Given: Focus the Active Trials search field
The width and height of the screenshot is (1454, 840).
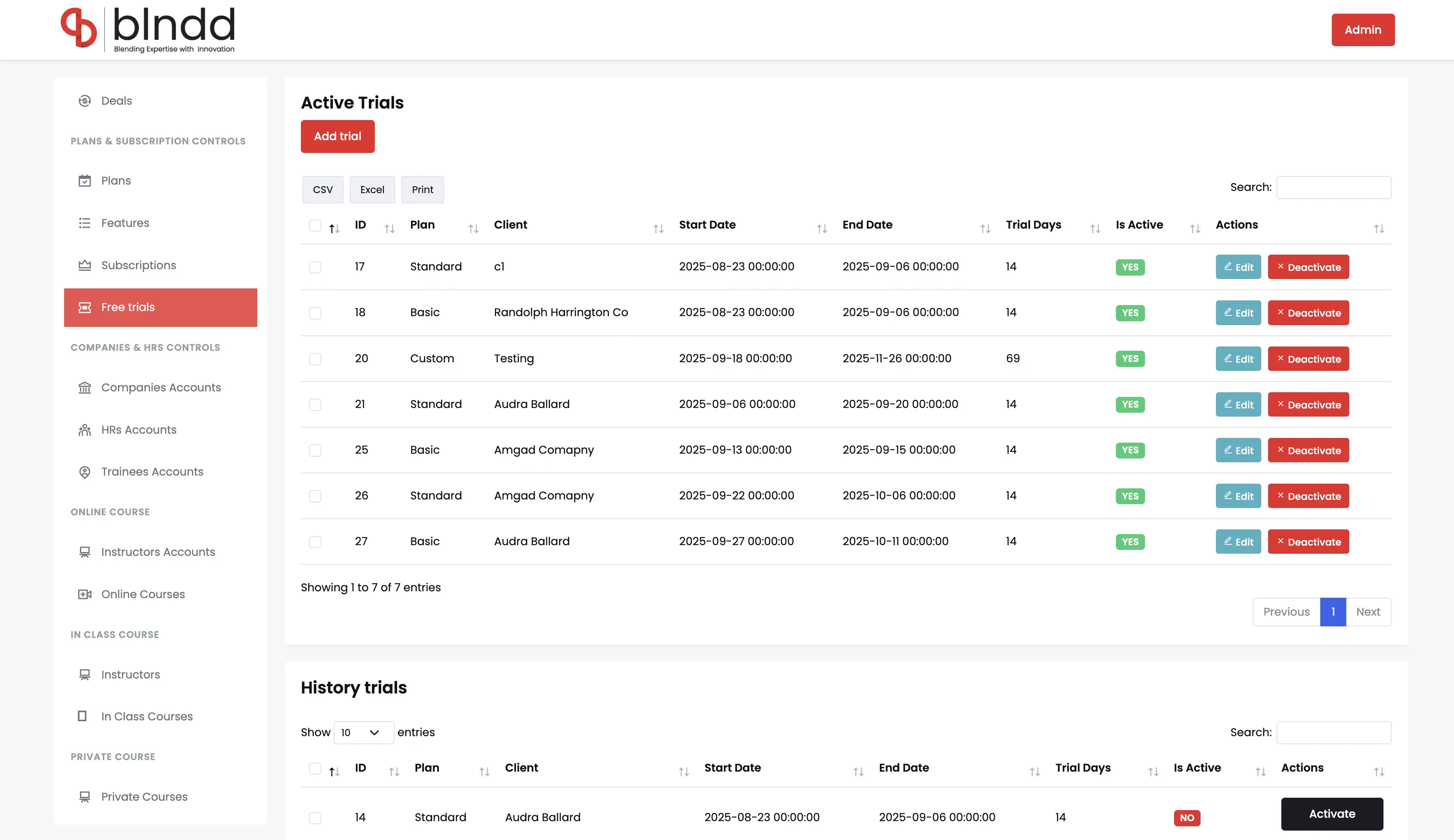Looking at the screenshot, I should click(1333, 188).
